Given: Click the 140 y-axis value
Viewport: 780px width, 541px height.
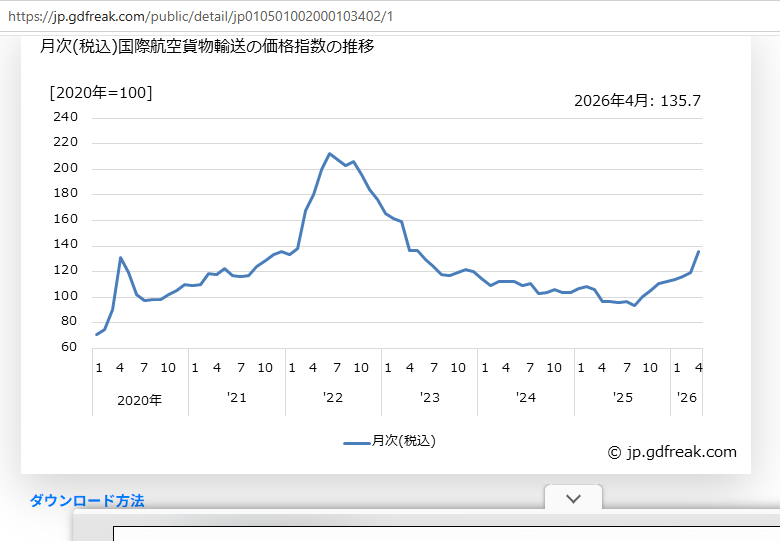Looking at the screenshot, I should tap(66, 244).
